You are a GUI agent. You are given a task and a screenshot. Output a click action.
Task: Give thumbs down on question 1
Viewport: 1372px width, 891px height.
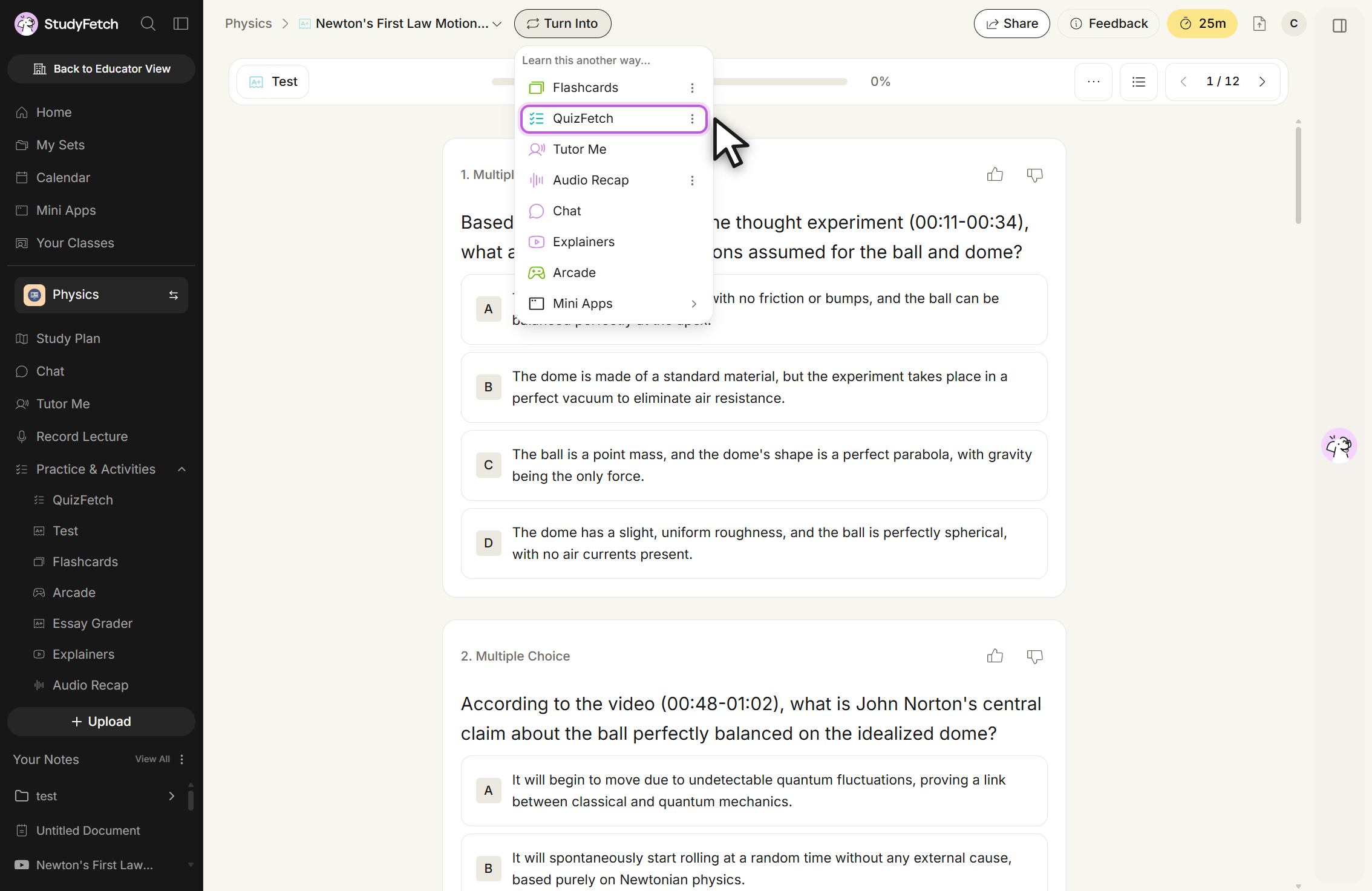click(x=1035, y=175)
